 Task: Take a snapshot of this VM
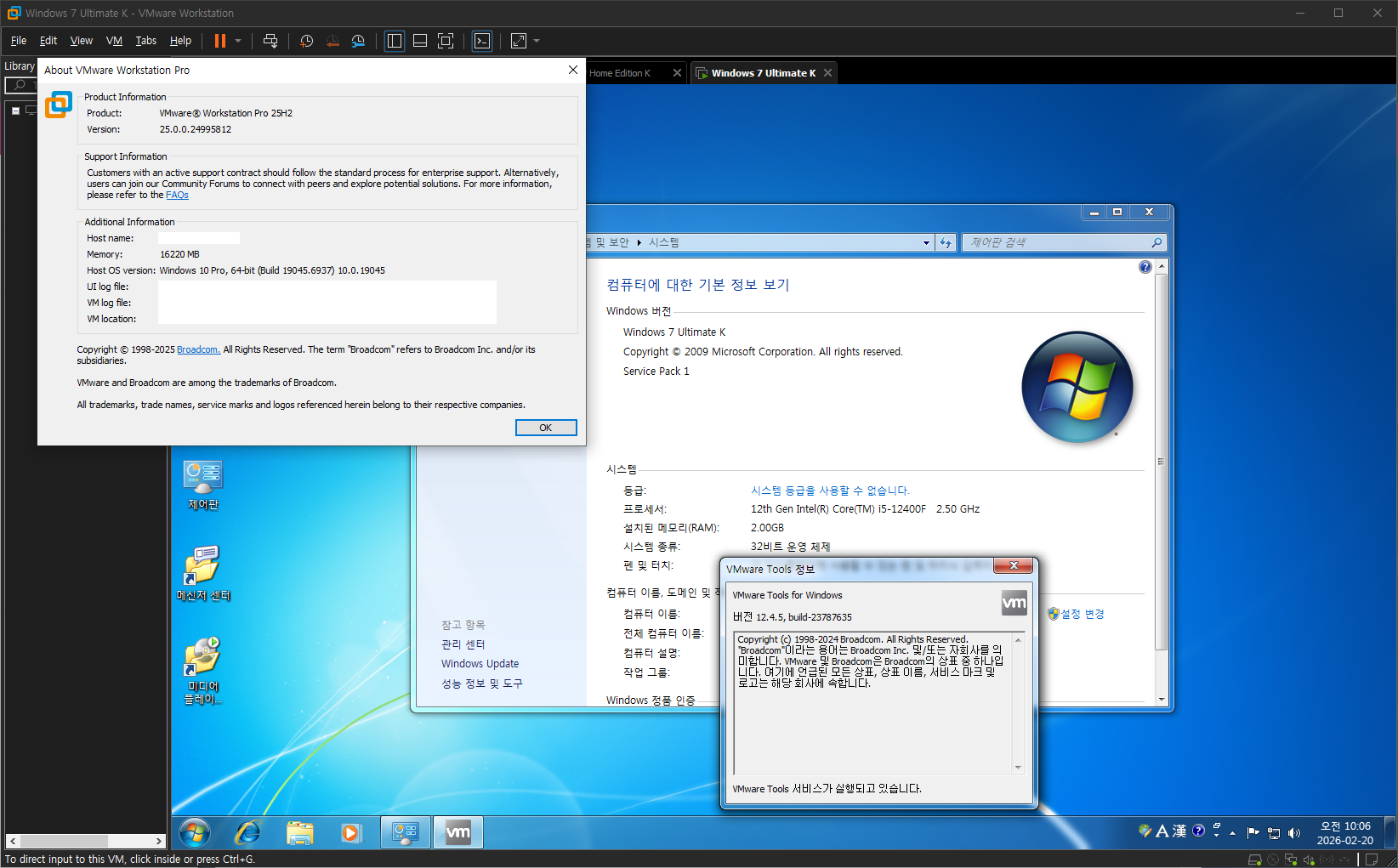tap(307, 41)
